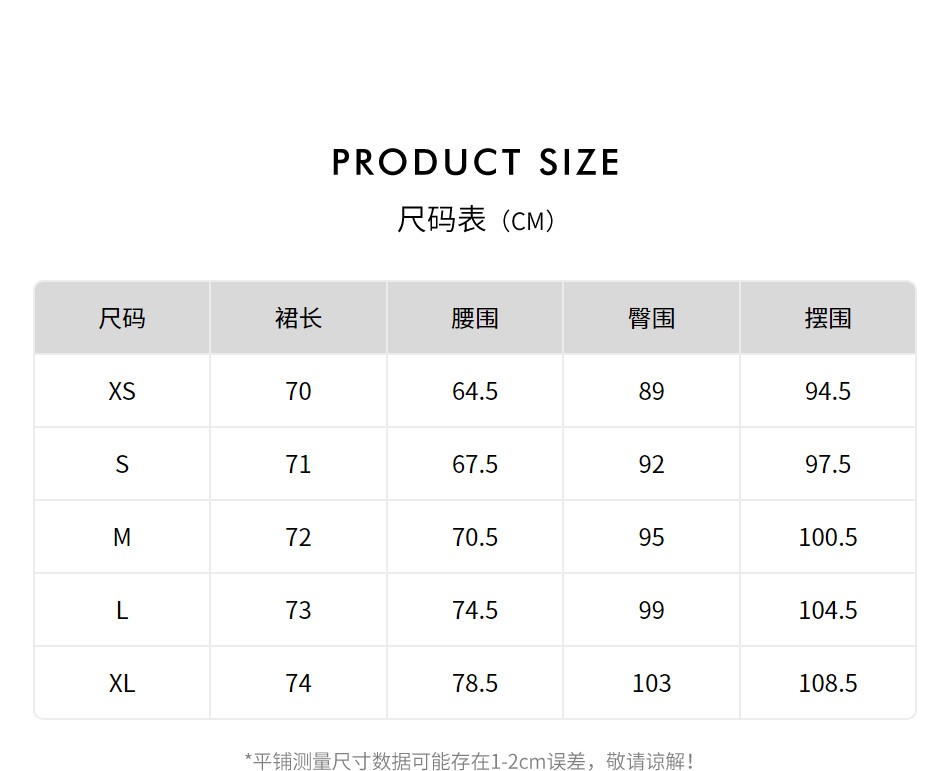Select the S size row label
This screenshot has height=771, width=950.
(122, 464)
